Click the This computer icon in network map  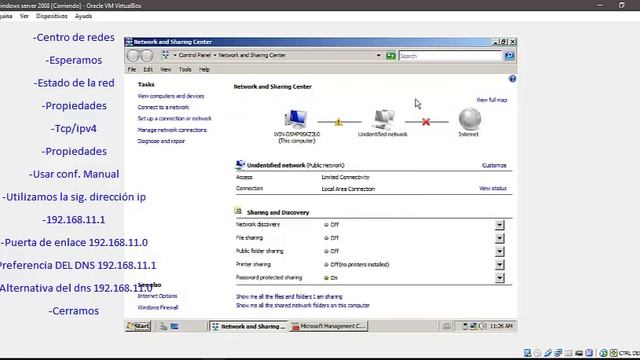(x=296, y=119)
